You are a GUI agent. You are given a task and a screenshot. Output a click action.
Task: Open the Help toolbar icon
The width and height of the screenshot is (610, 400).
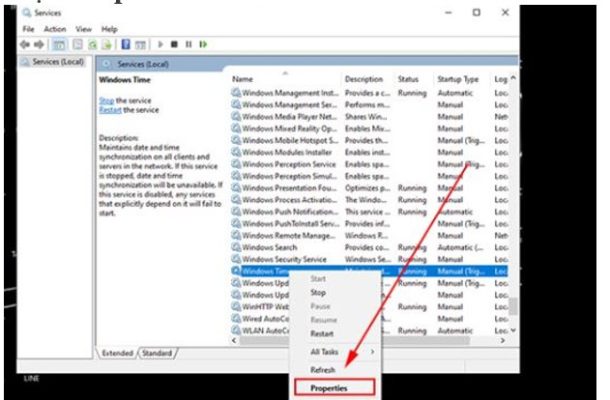click(126, 44)
